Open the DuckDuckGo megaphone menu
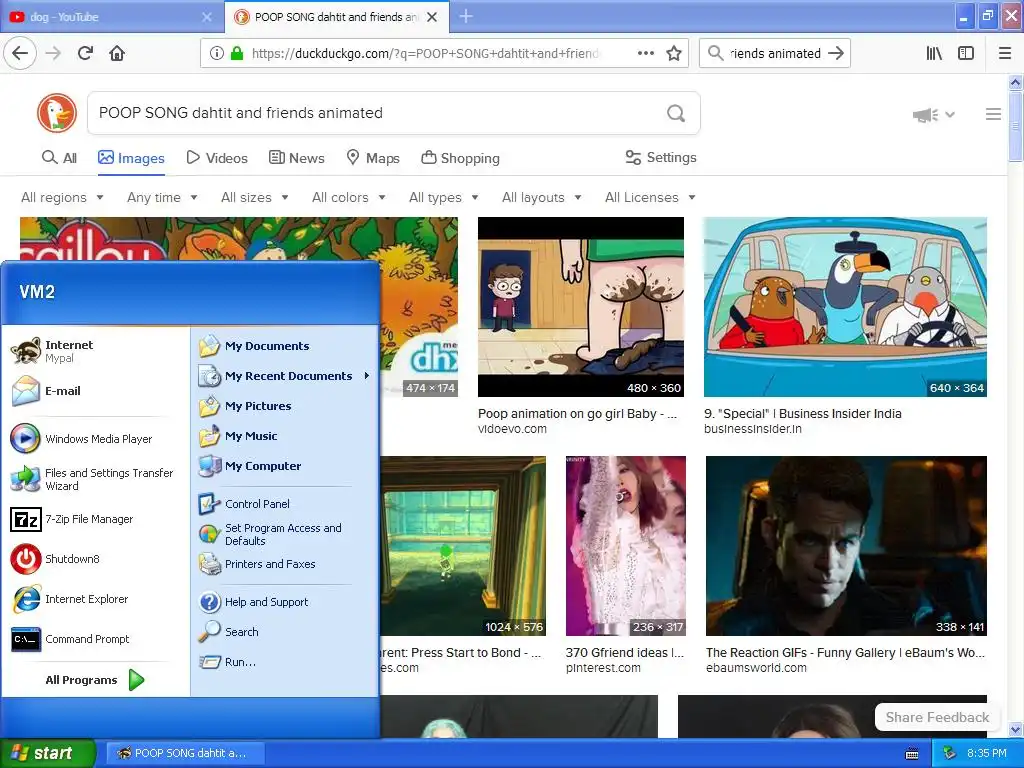Screen dimensions: 1024x768 [933, 115]
